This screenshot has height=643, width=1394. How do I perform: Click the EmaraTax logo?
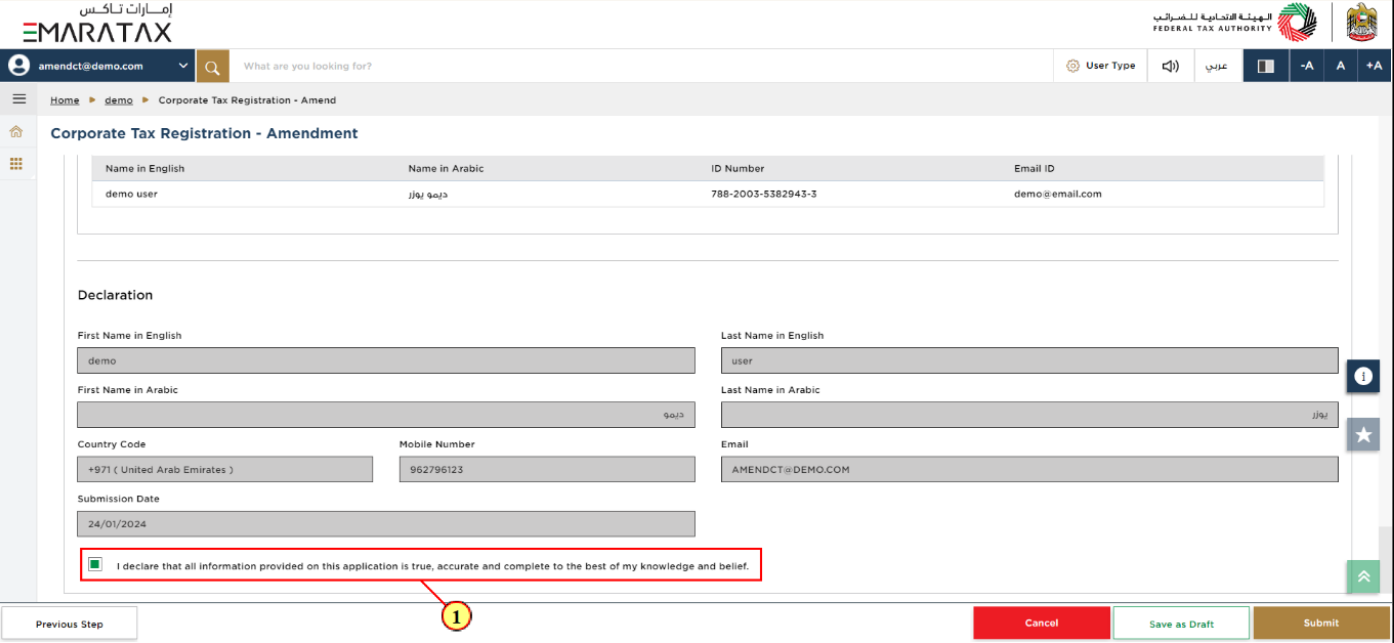pos(97,23)
